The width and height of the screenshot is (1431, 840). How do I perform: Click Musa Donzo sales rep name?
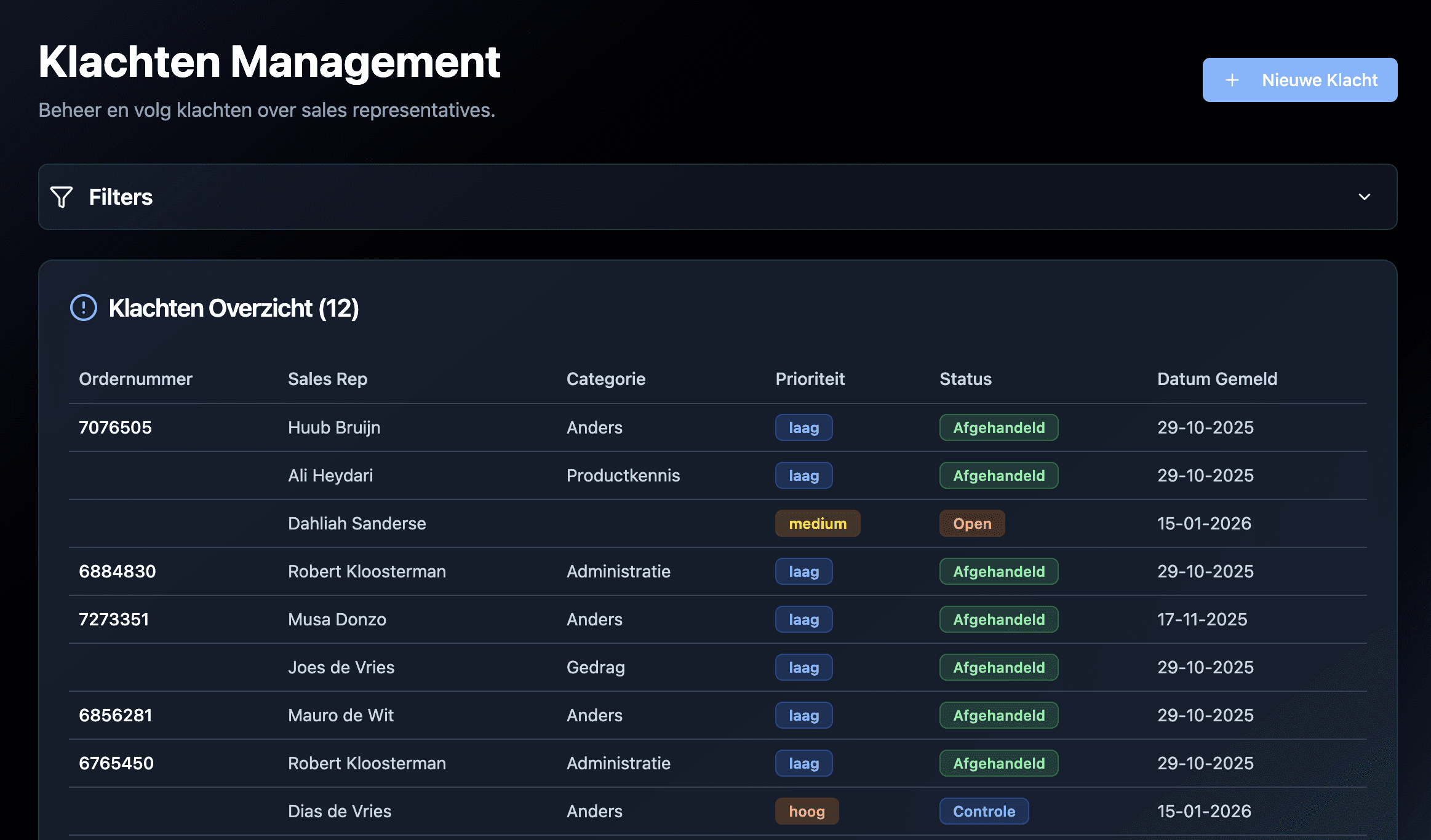(337, 619)
